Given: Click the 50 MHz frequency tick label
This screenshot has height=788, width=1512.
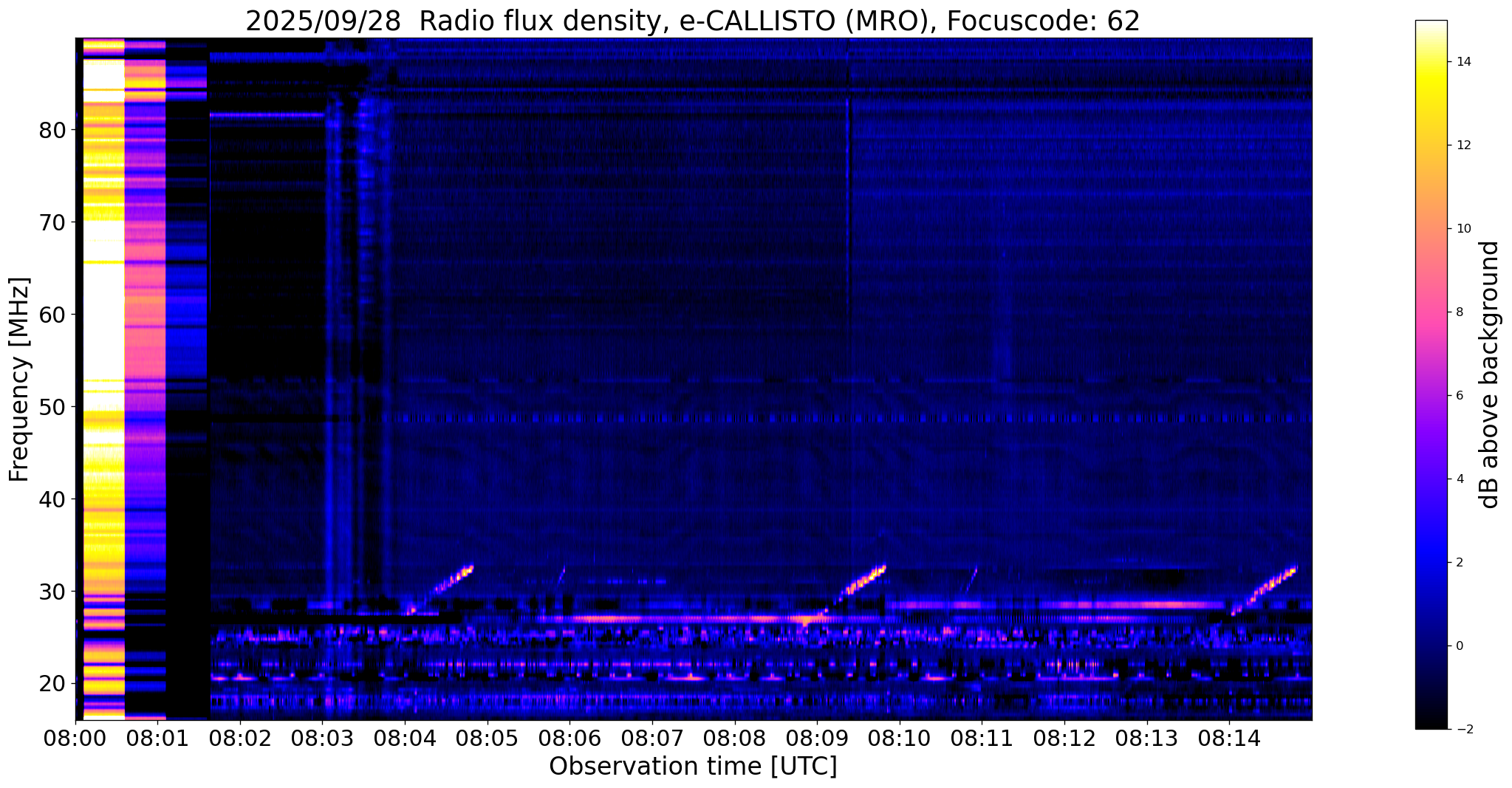Looking at the screenshot, I should click(x=52, y=407).
